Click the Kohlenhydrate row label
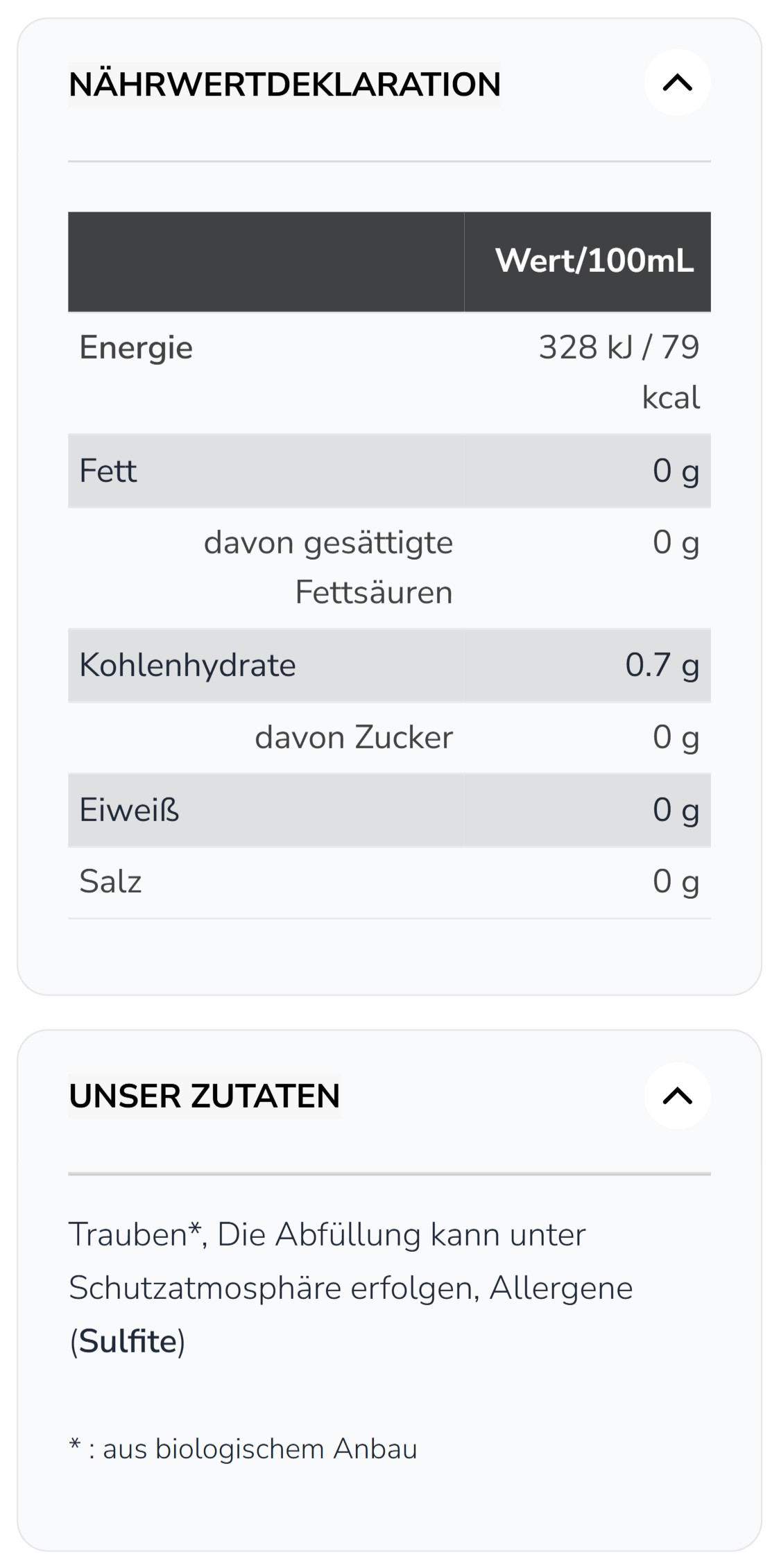The image size is (779, 1568). tap(188, 665)
